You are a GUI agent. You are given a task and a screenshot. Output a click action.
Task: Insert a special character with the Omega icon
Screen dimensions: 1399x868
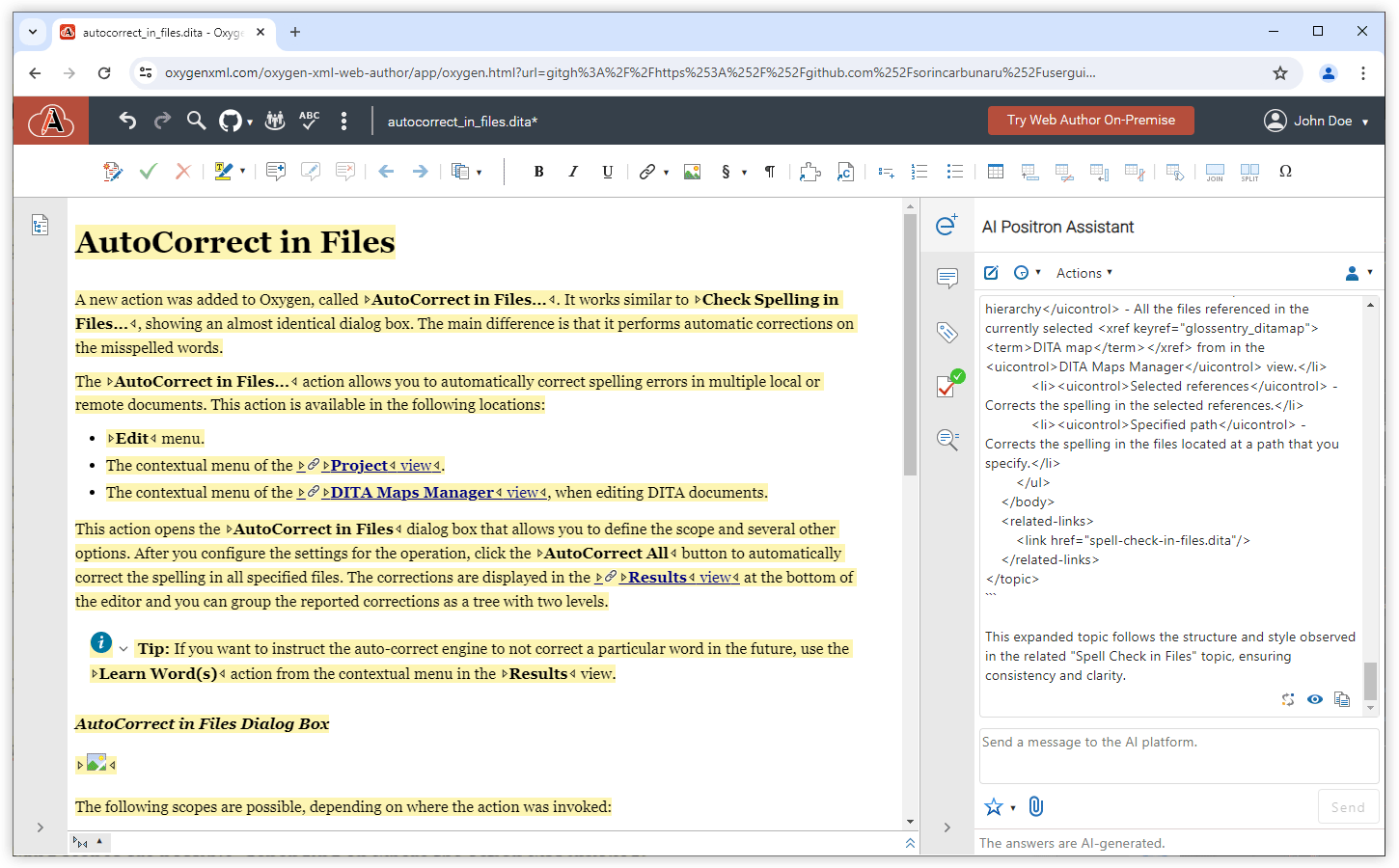1285,172
